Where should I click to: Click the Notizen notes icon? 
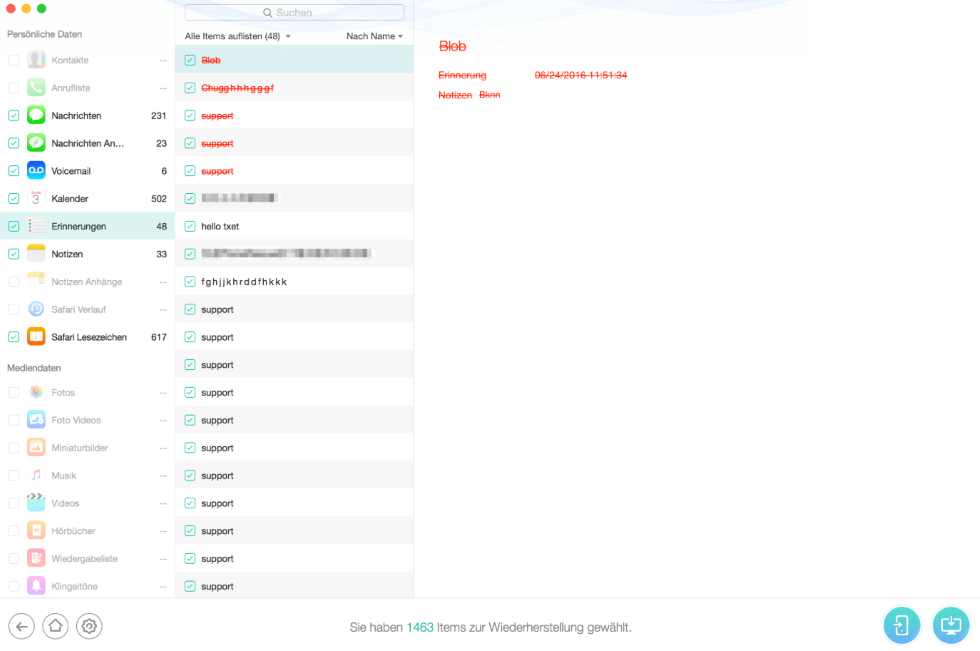[x=36, y=254]
